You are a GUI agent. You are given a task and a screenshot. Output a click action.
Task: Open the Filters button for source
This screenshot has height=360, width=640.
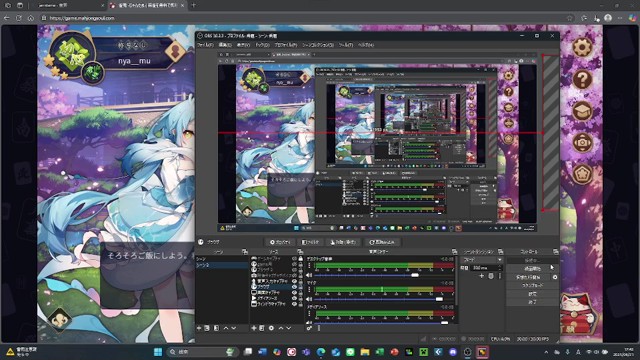[310, 242]
